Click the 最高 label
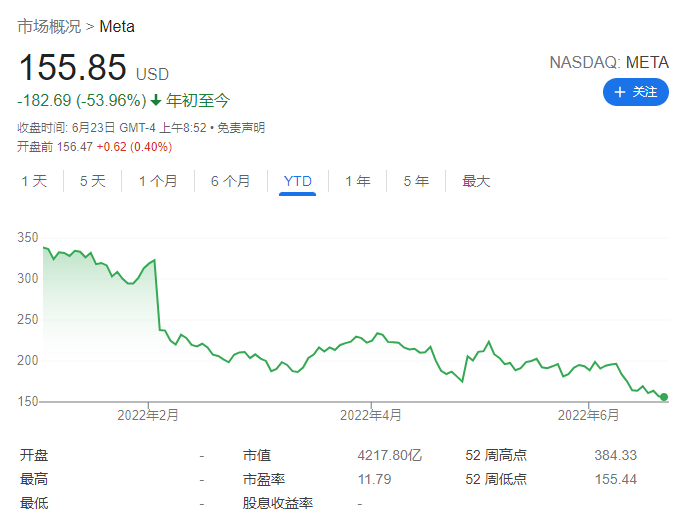Image resolution: width=693 pixels, height=515 pixels. pyautogui.click(x=34, y=479)
